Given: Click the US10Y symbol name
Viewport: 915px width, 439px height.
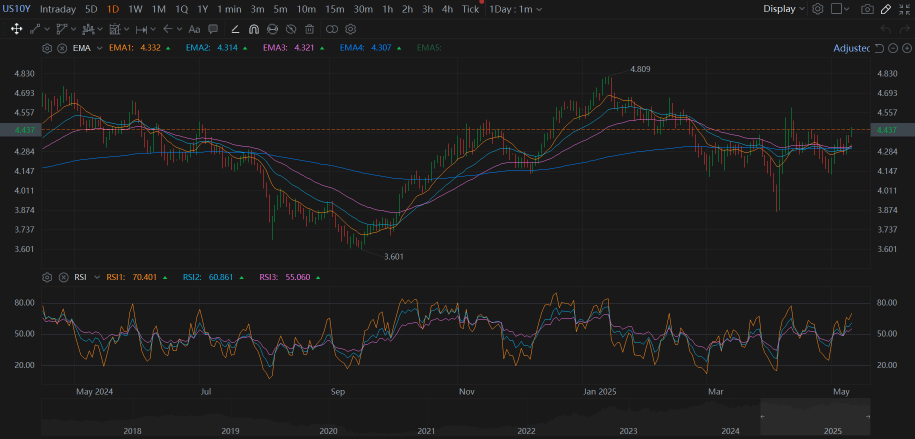Looking at the screenshot, I should (16, 9).
